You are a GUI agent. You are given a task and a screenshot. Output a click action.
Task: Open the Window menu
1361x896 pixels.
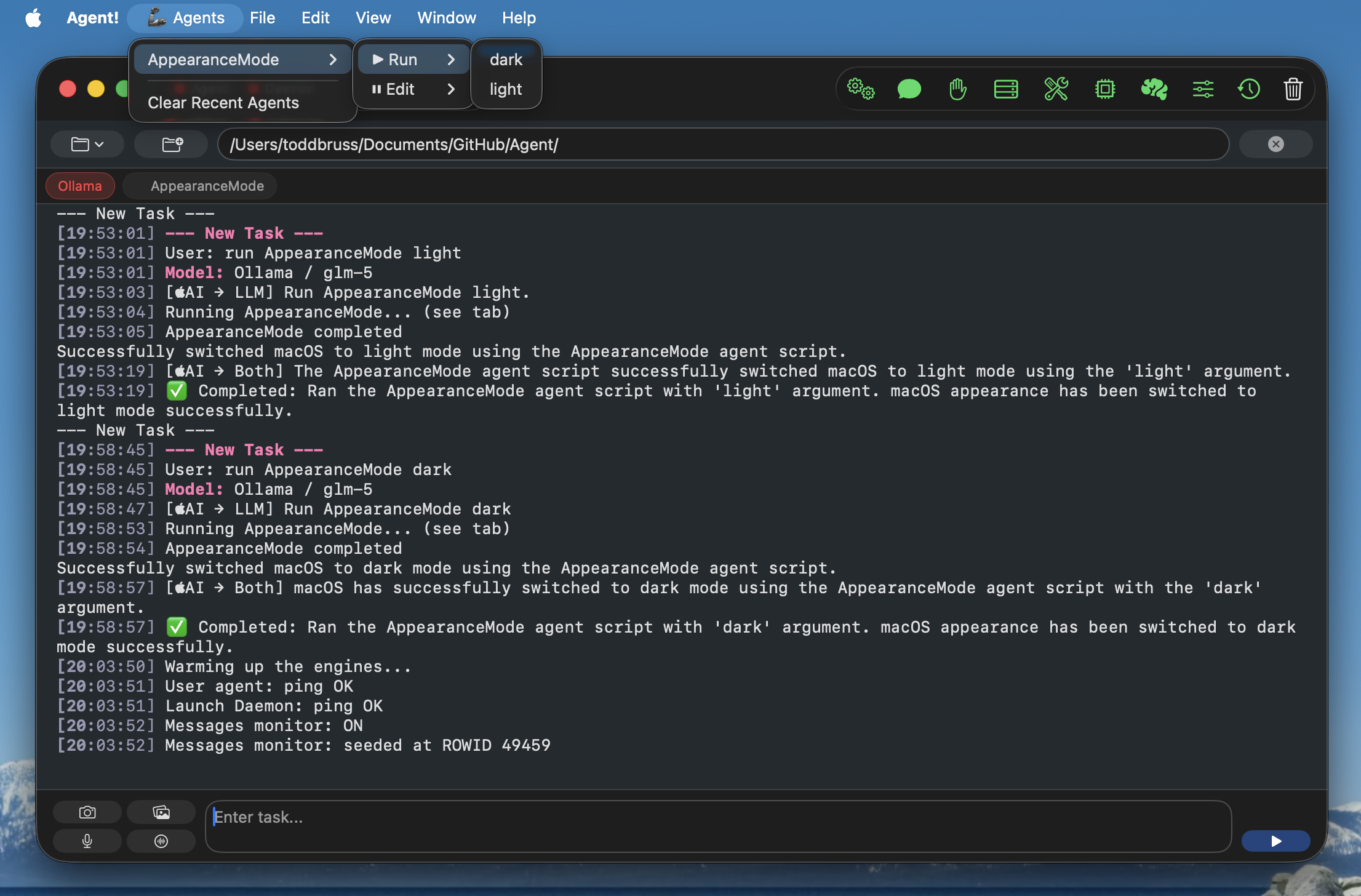coord(447,18)
